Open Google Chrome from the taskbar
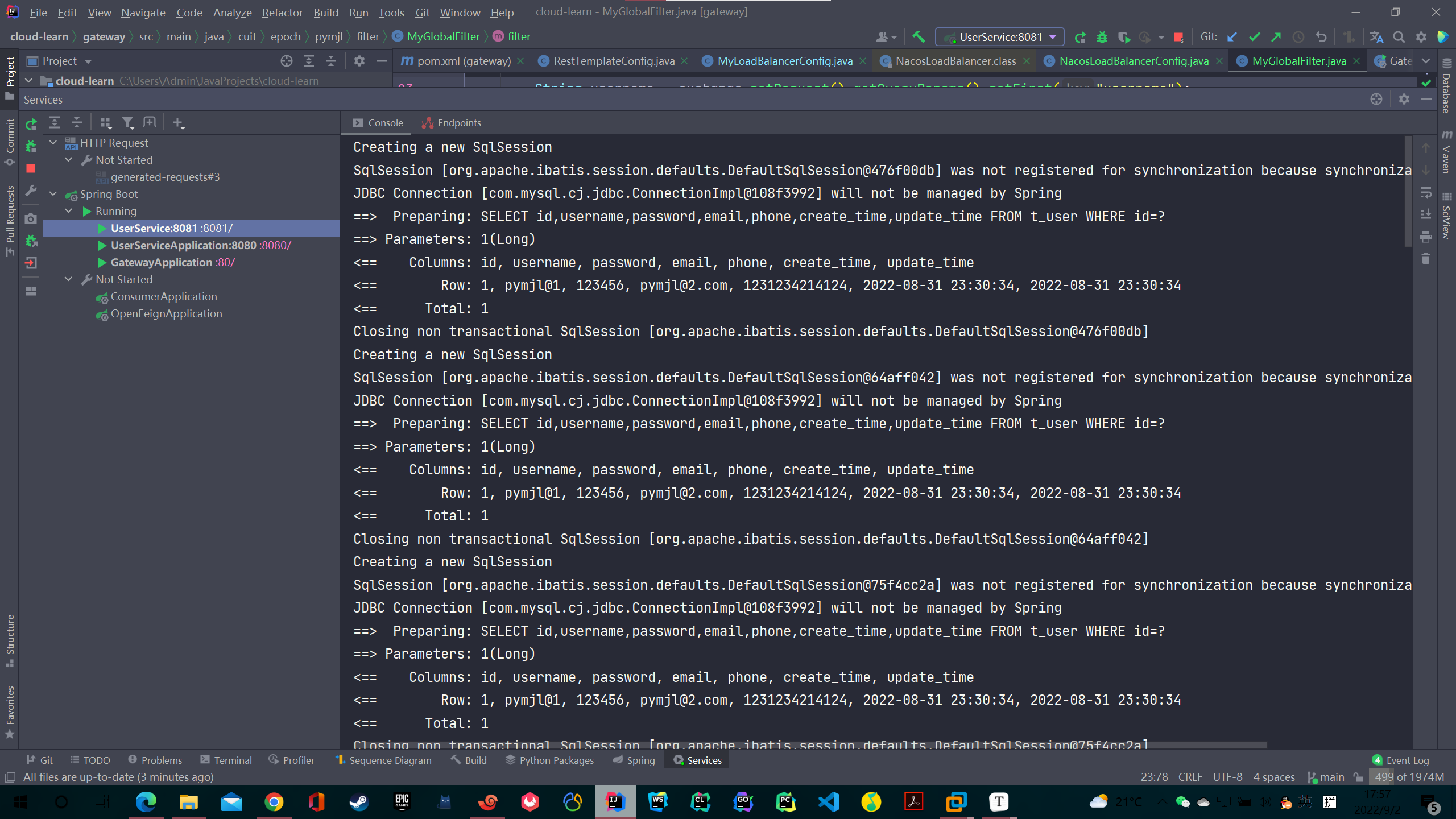This screenshot has width=1456, height=819. pyautogui.click(x=274, y=802)
